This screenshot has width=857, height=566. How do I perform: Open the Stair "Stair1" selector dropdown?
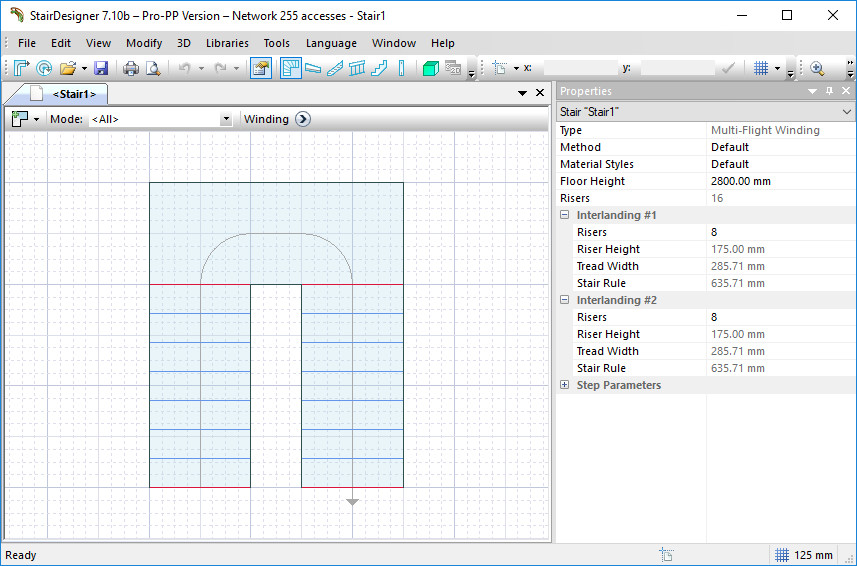pos(847,111)
